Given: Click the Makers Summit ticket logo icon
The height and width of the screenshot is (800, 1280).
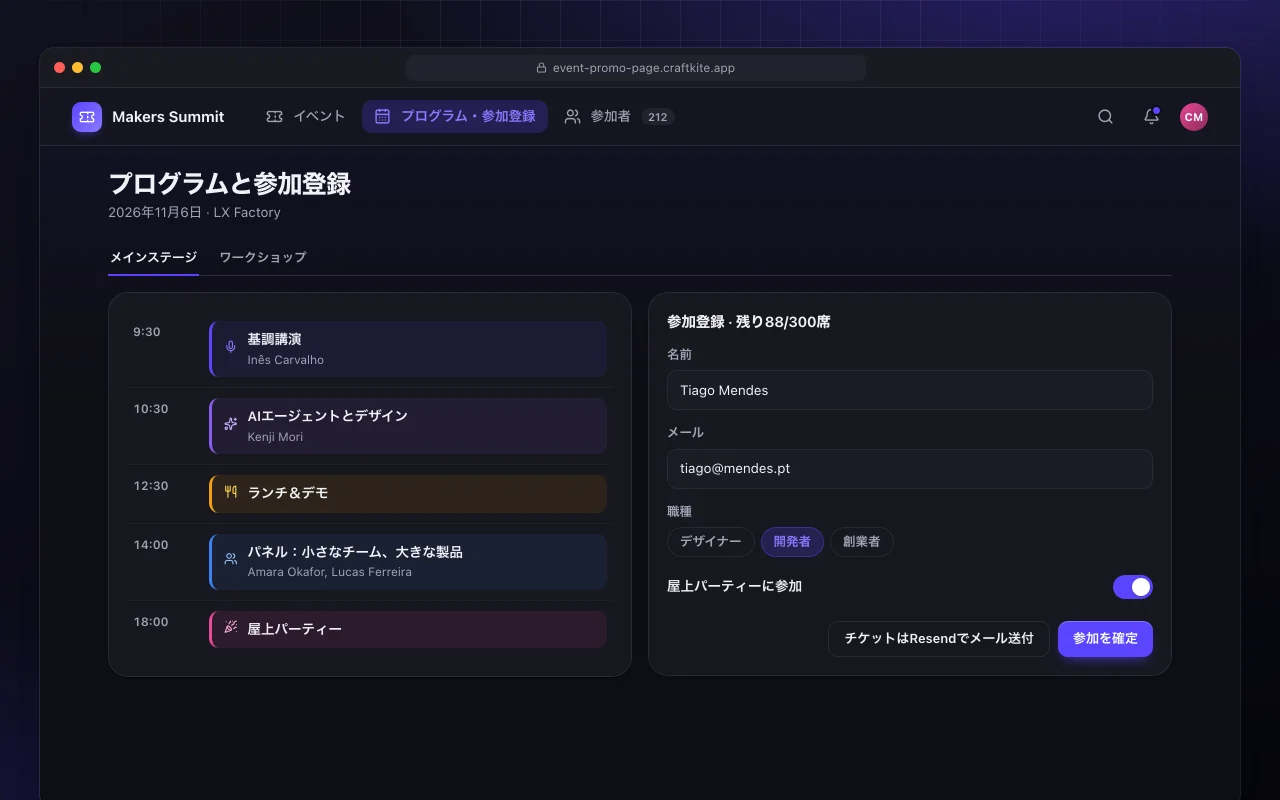Looking at the screenshot, I should pos(87,117).
